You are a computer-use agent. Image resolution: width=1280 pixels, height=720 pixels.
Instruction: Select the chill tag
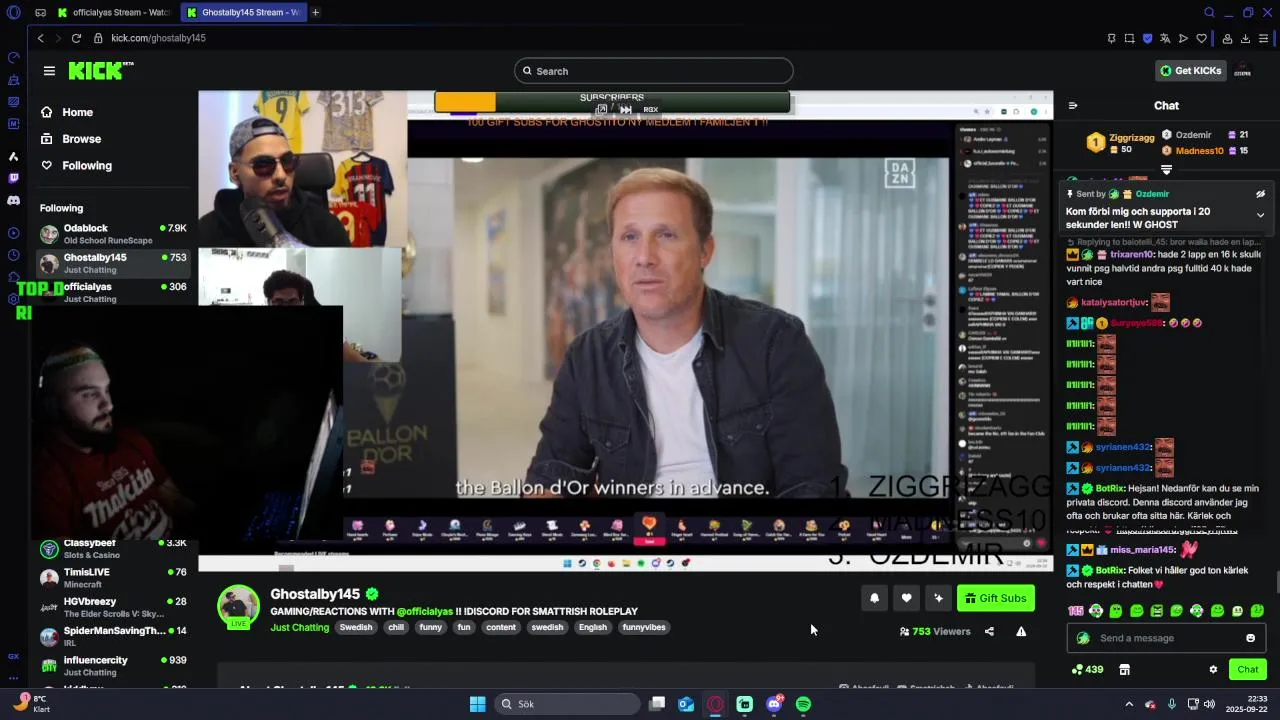(x=396, y=627)
